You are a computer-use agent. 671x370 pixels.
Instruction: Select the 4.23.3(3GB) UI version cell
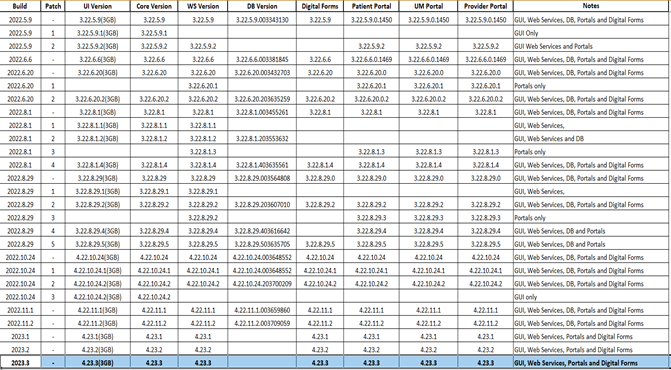point(98,363)
